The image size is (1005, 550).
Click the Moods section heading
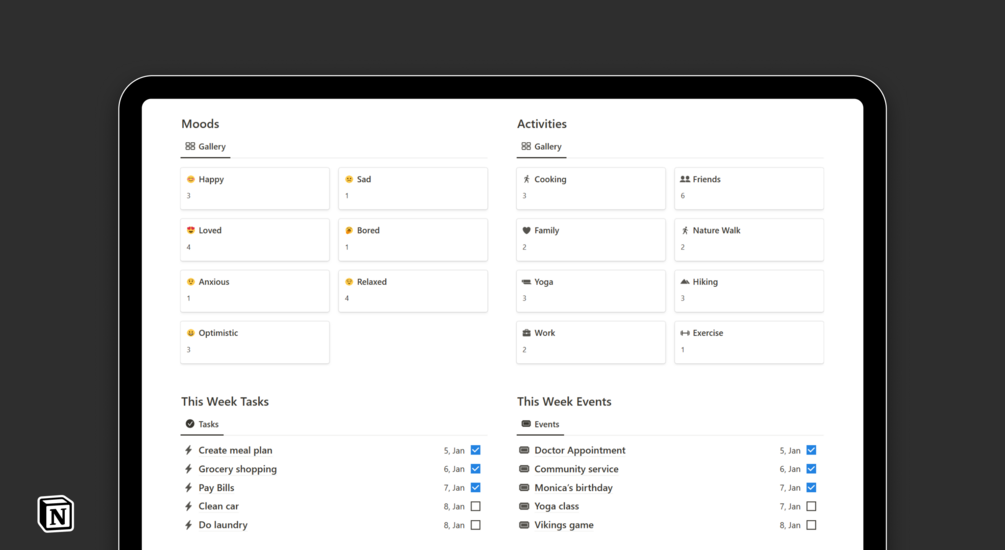tap(200, 124)
